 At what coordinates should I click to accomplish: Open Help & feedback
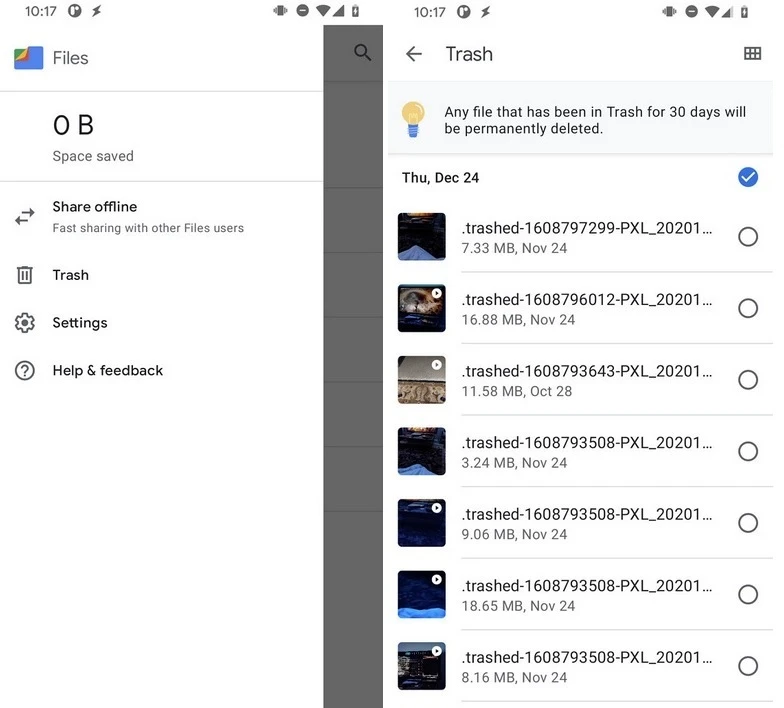(107, 371)
